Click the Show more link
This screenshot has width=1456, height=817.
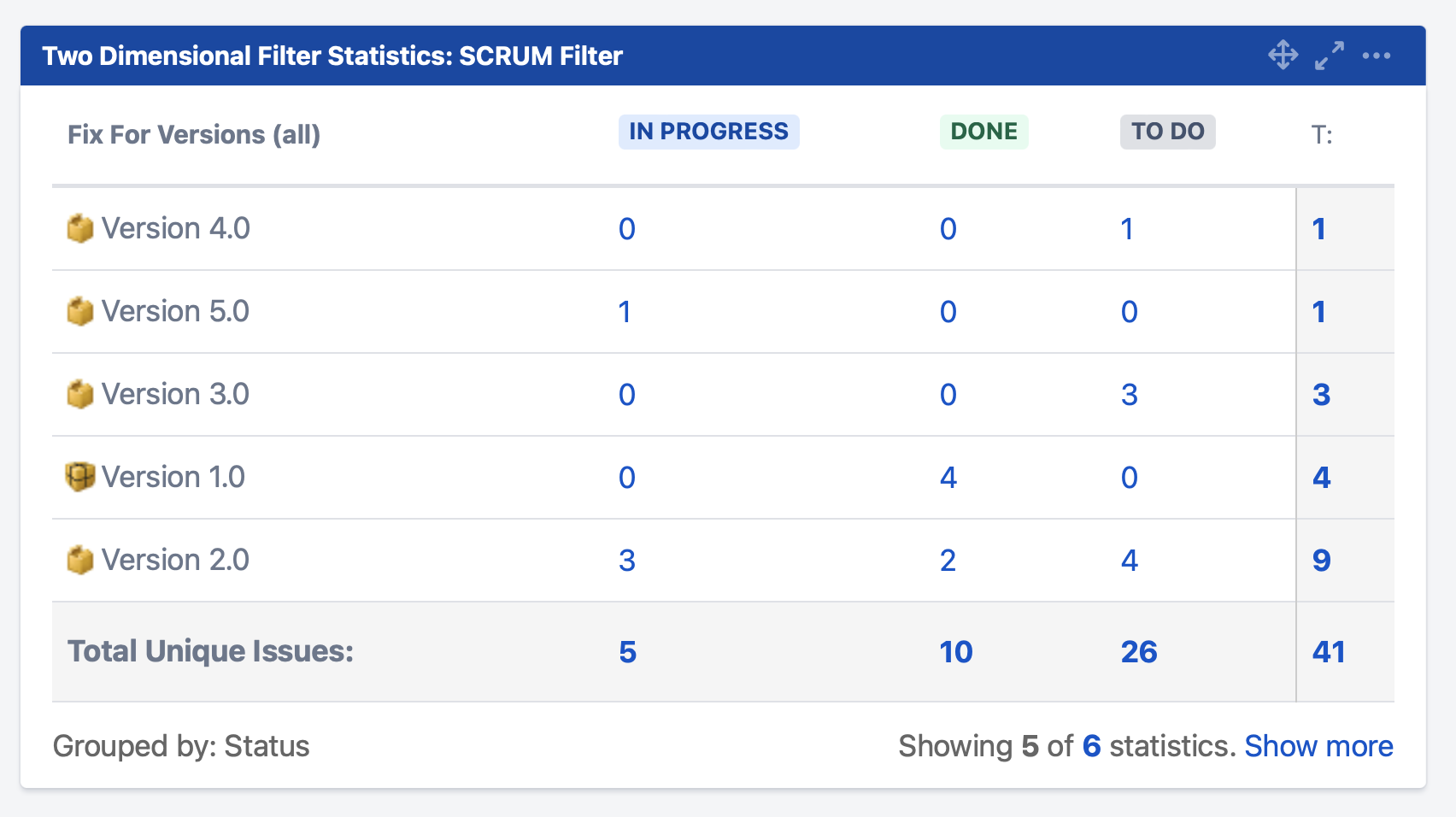pos(1318,746)
